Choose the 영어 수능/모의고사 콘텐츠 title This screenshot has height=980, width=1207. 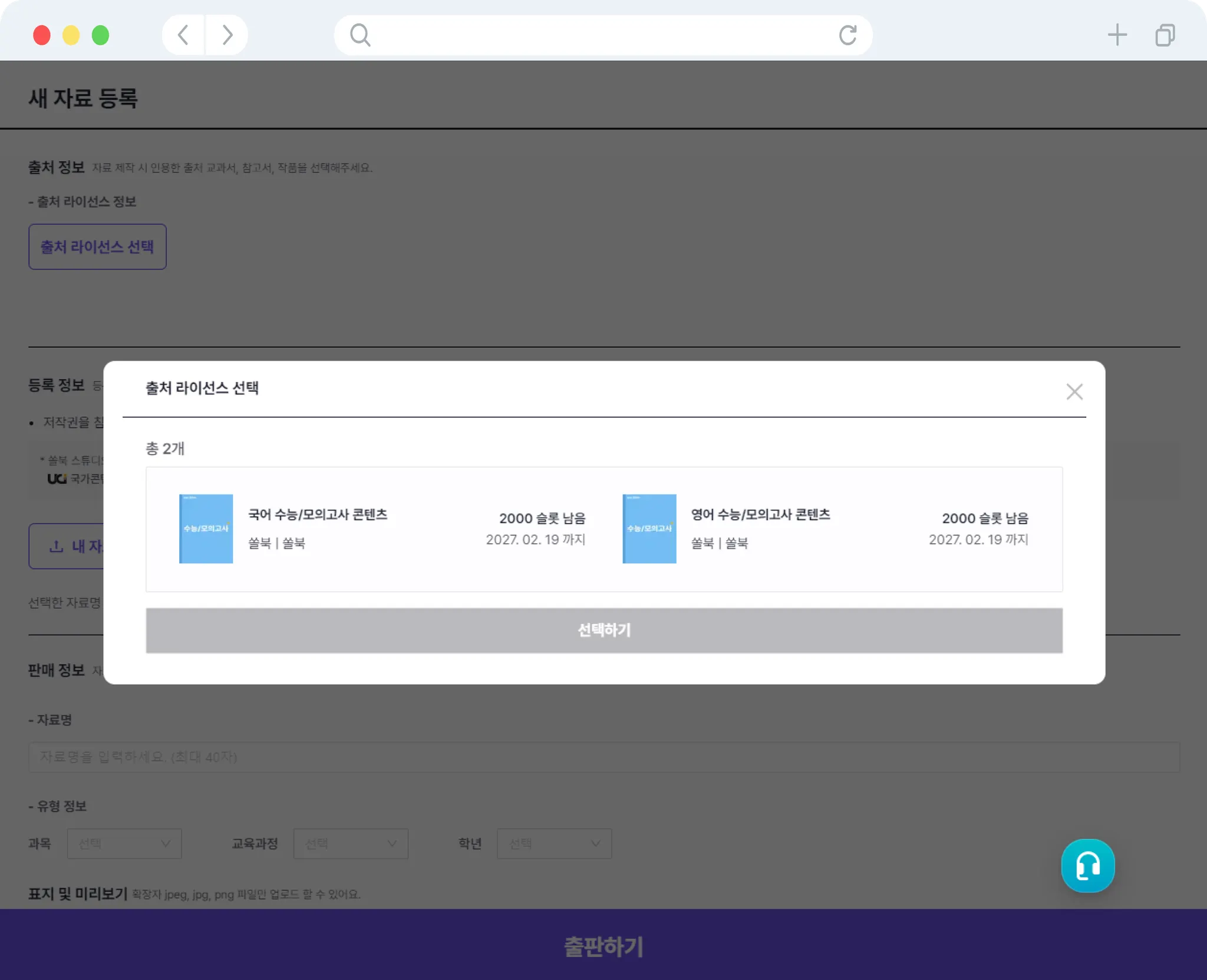[760, 514]
